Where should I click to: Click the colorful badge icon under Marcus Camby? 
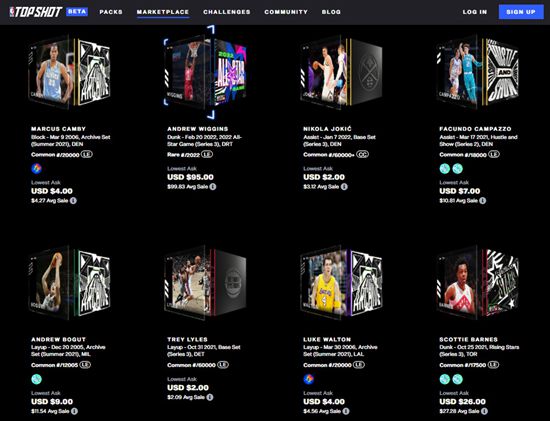coord(36,169)
